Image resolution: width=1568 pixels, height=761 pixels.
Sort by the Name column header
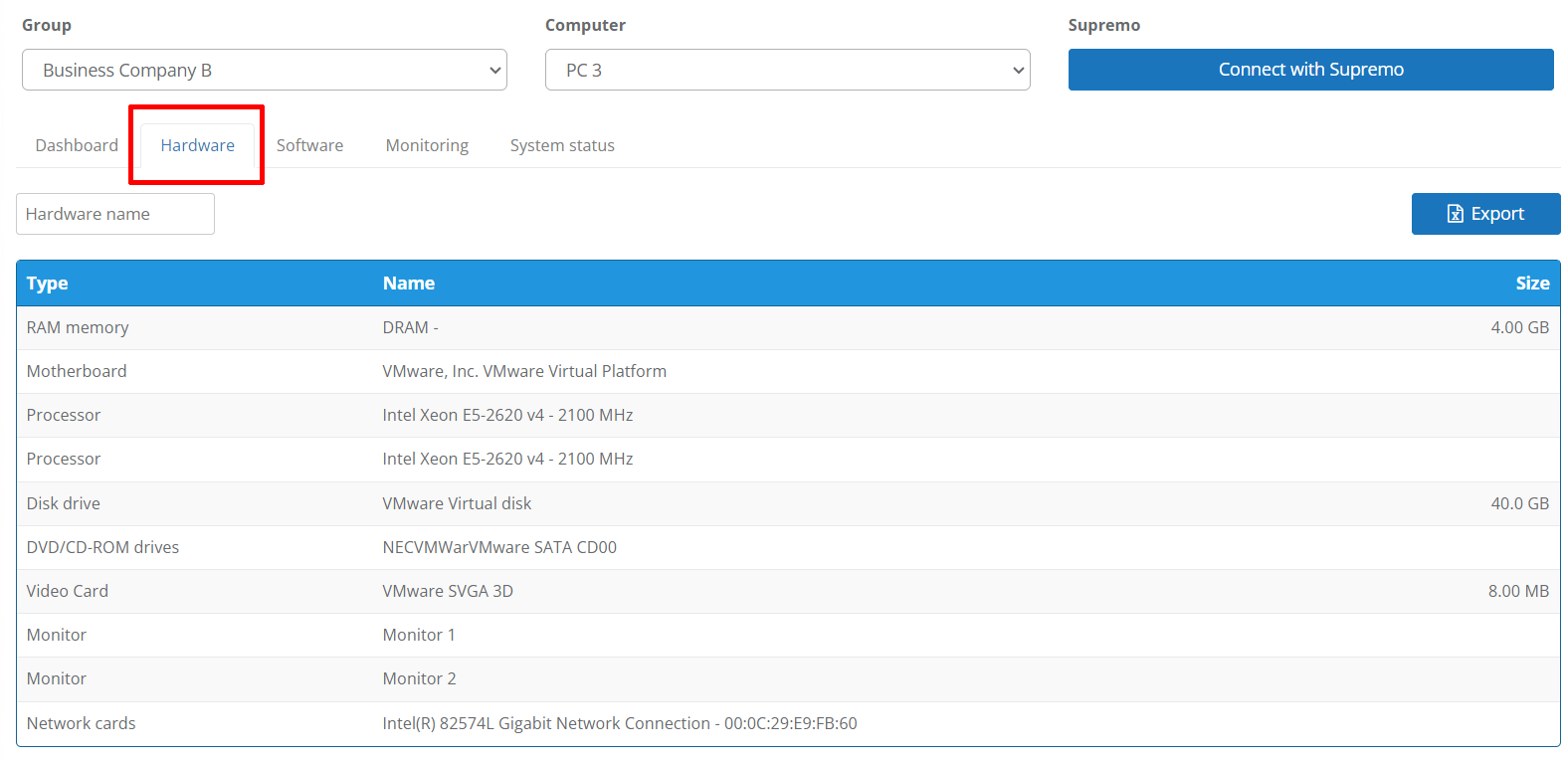[409, 284]
